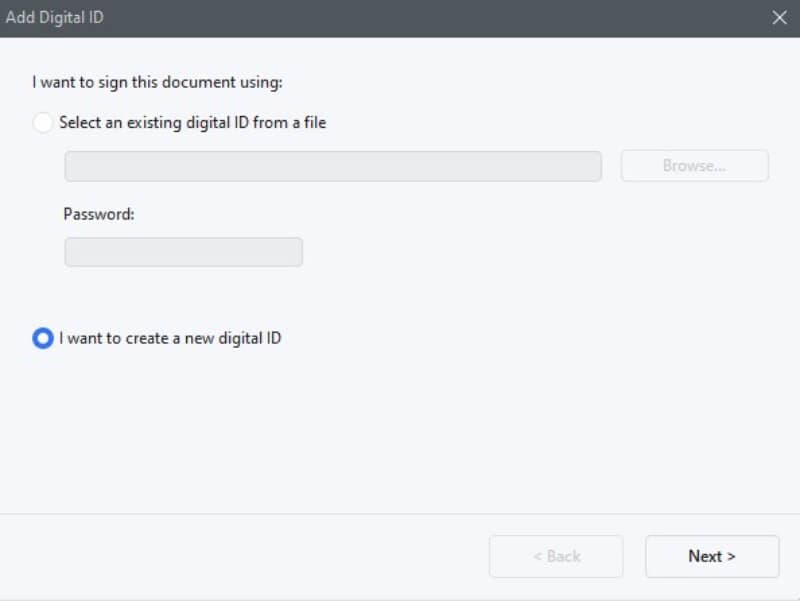Click inside the Password input box

[183, 252]
